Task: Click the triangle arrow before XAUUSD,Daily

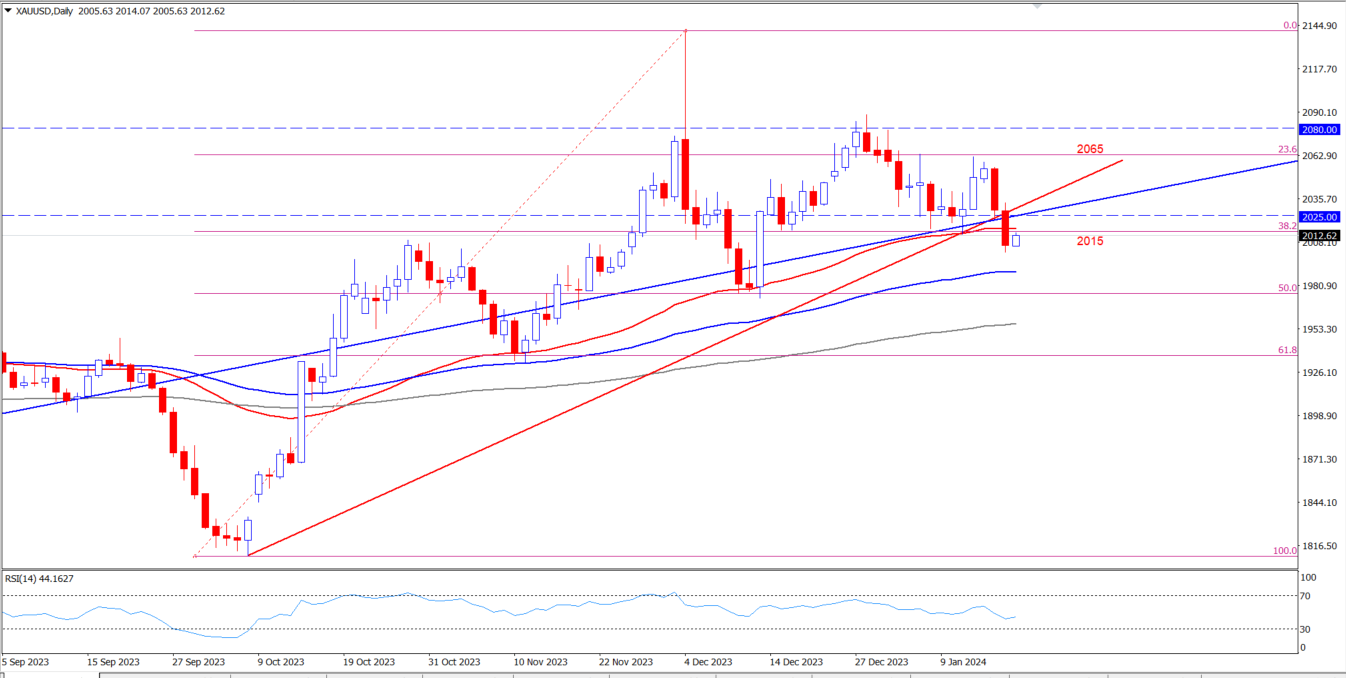Action: tap(8, 9)
